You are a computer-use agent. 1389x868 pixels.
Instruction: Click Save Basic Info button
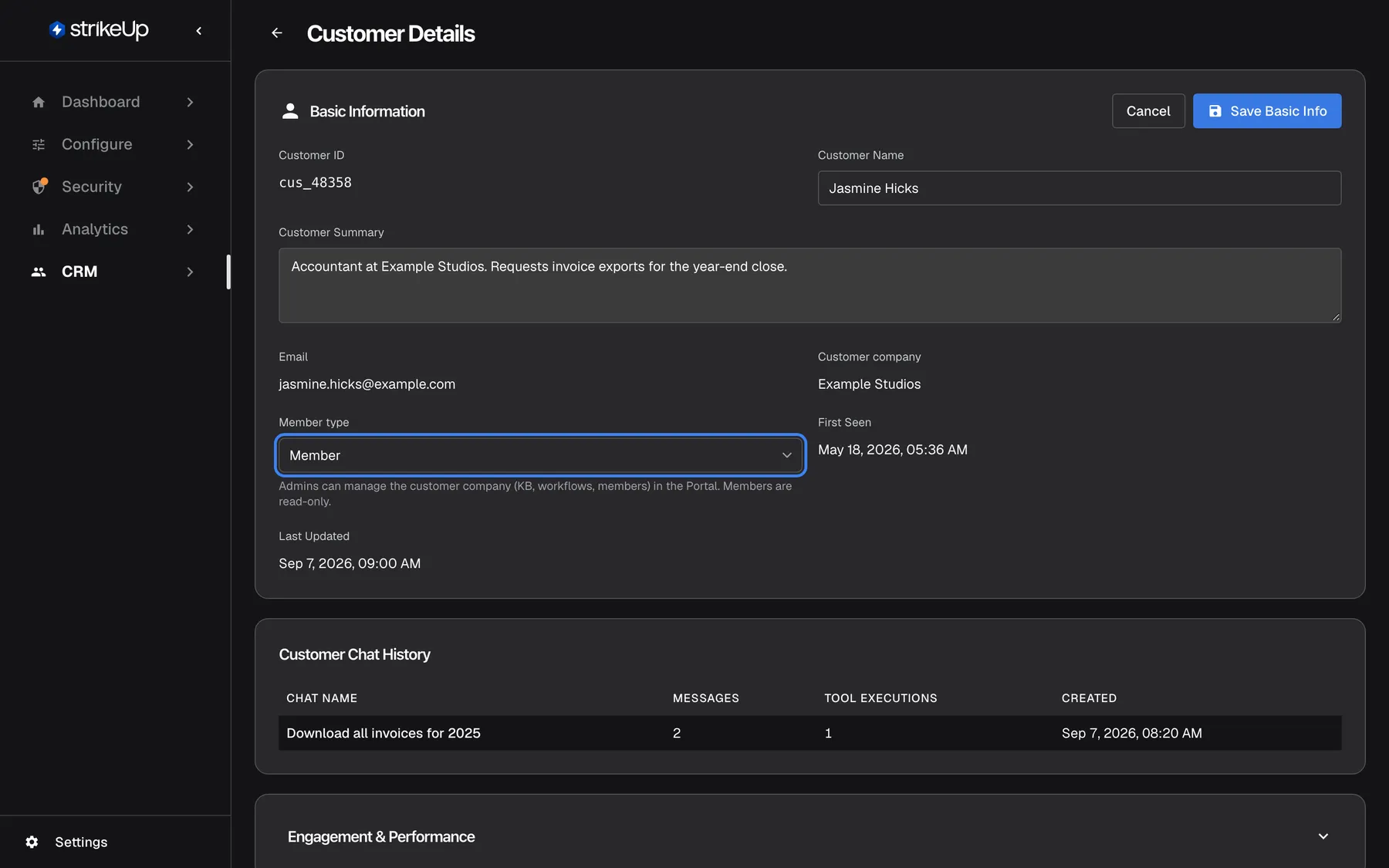[1267, 111]
